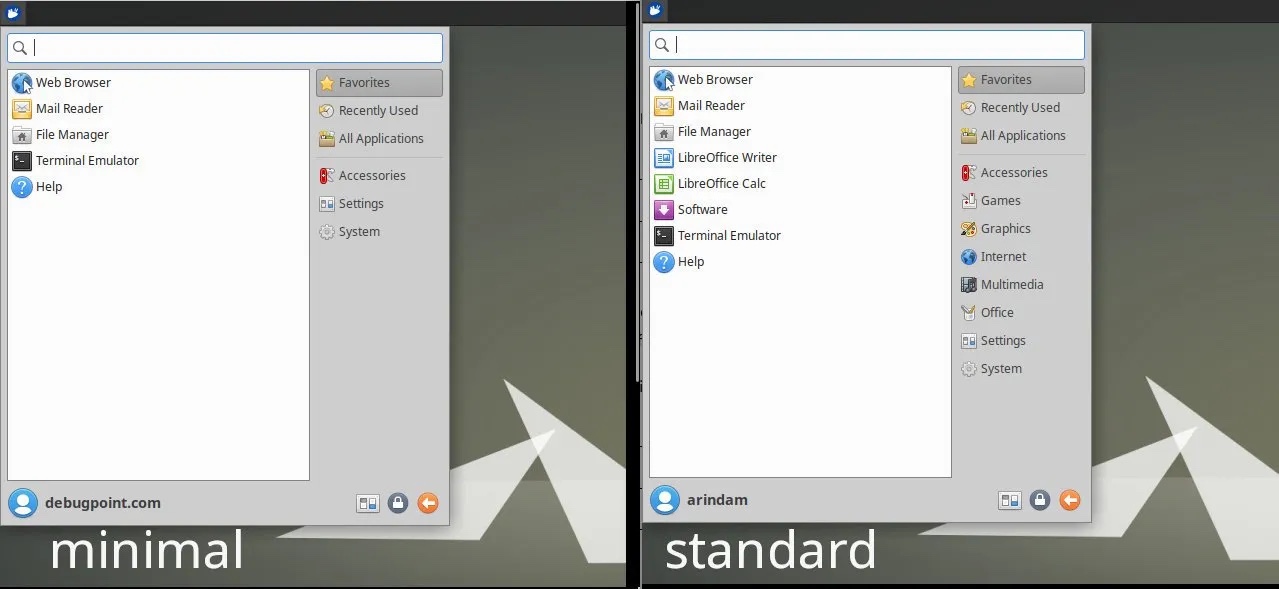Open the Multimedia category
The image size is (1279, 589).
click(x=1010, y=284)
